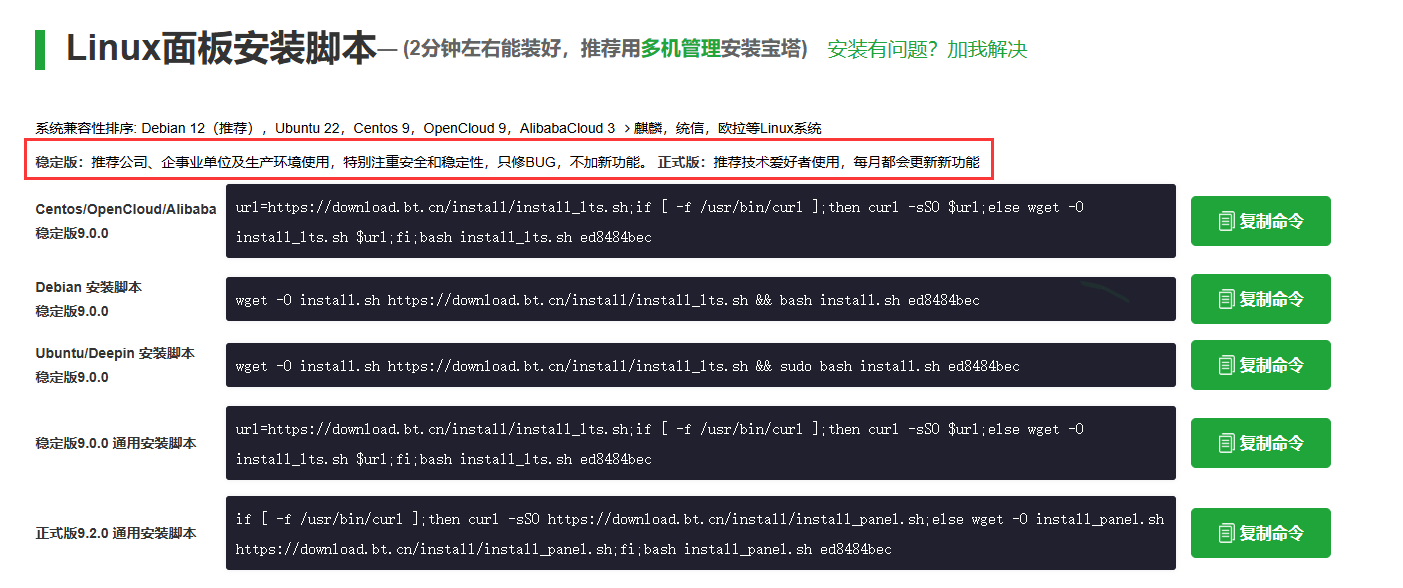Image resolution: width=1403 pixels, height=588 pixels.
Task: Click the Ubuntu sudo bash command code box
Action: 701,365
